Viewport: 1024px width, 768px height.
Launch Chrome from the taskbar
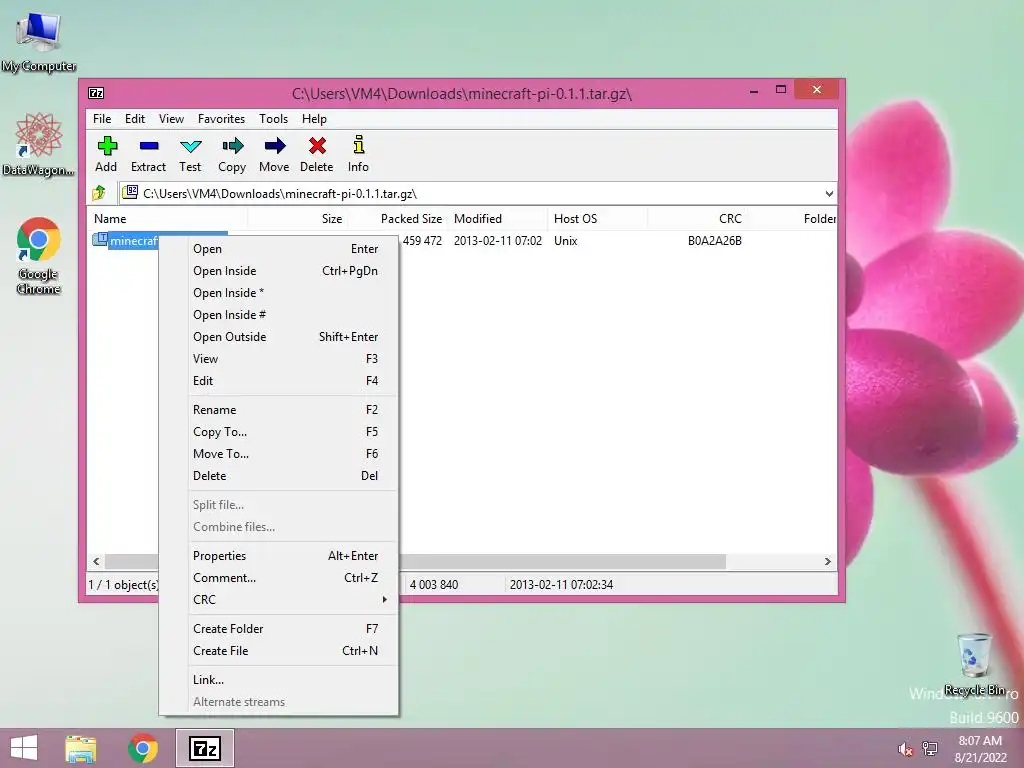(x=143, y=748)
